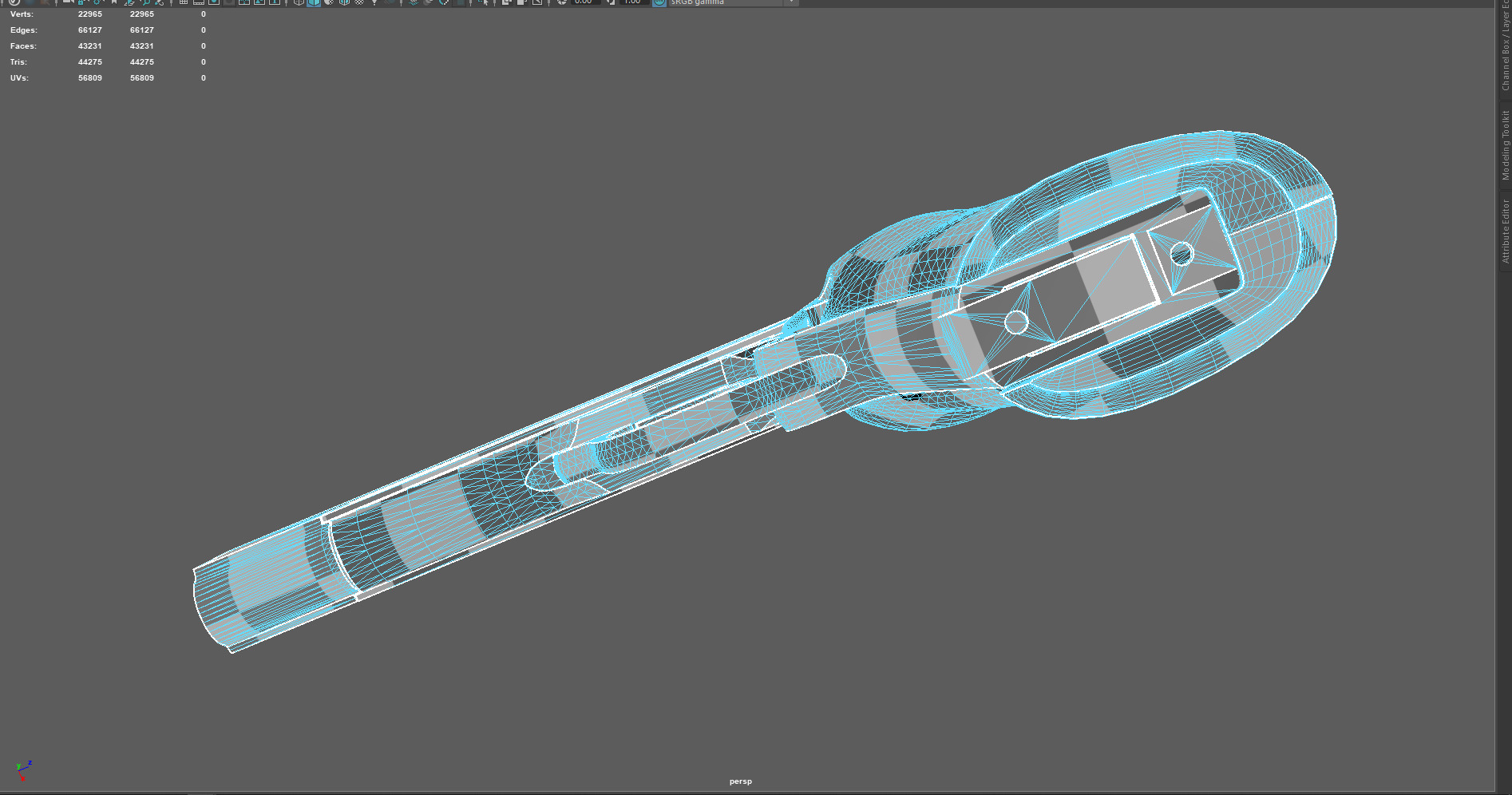Screen dimensions: 1512x795
Task: Toggle the Textured display icon
Action: [359, 2]
